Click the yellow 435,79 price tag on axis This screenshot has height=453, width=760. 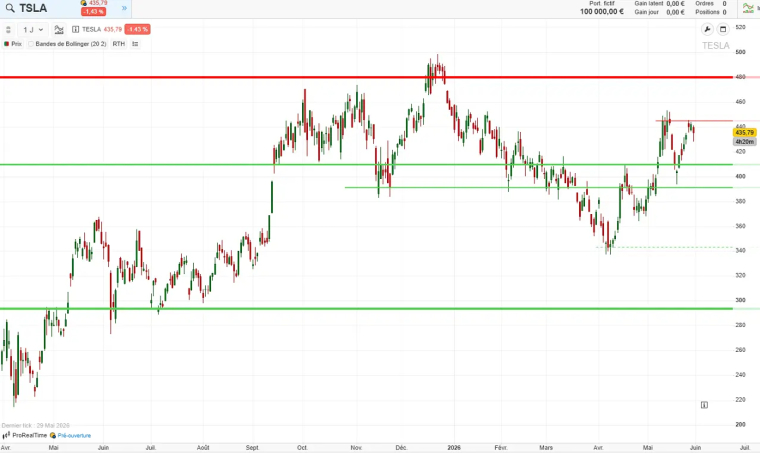pyautogui.click(x=744, y=132)
